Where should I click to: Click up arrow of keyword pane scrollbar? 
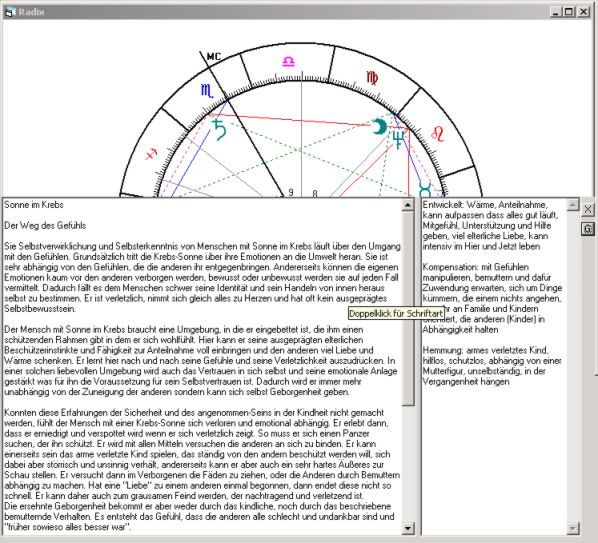[572, 205]
